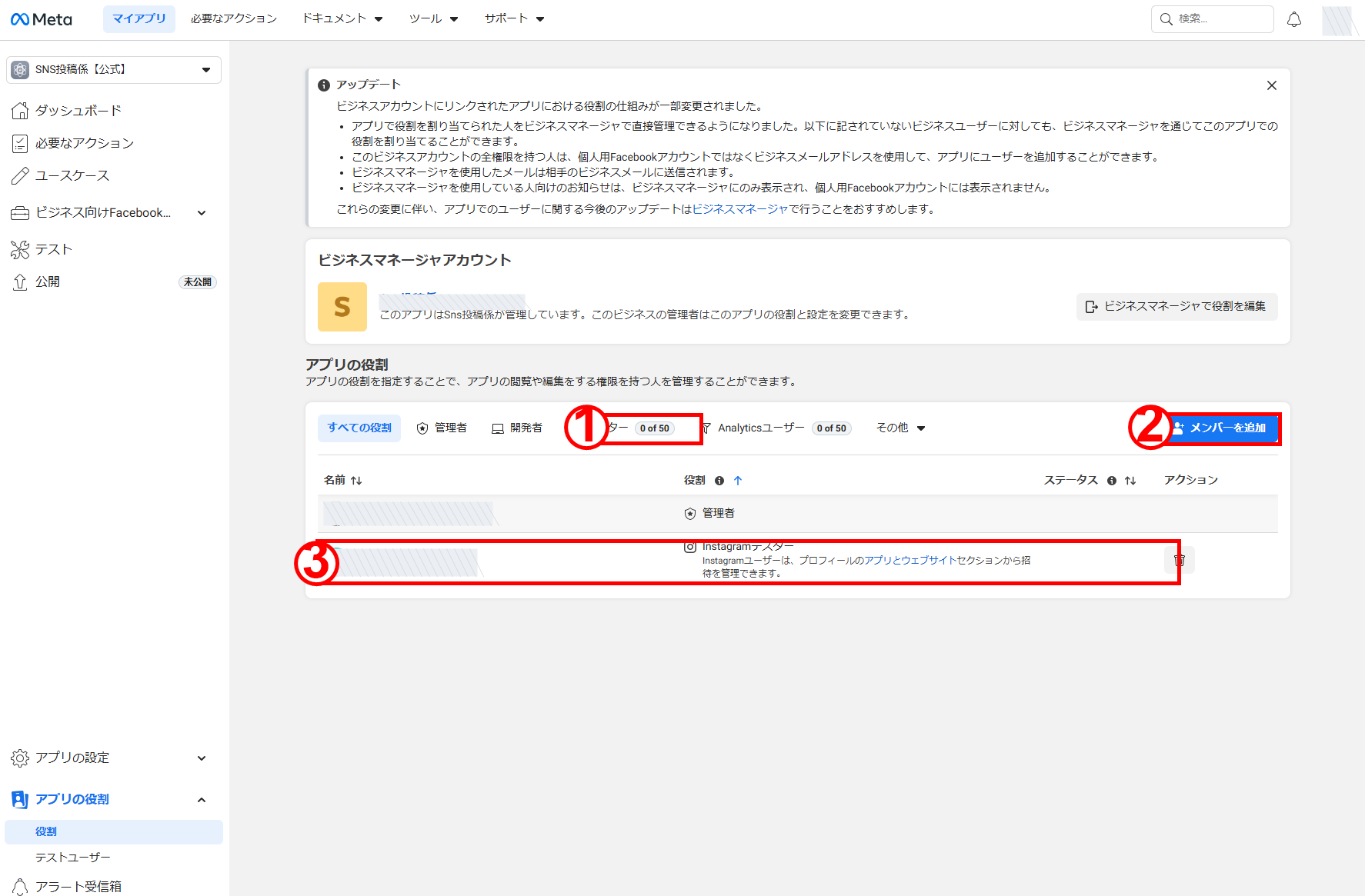Open 必要なアクション in sidebar

click(x=112, y=143)
